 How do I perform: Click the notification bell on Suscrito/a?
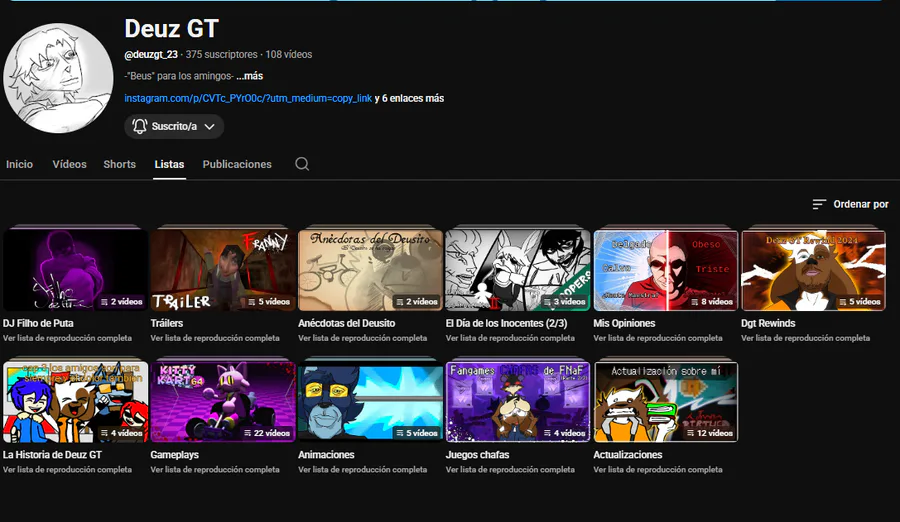(x=139, y=126)
